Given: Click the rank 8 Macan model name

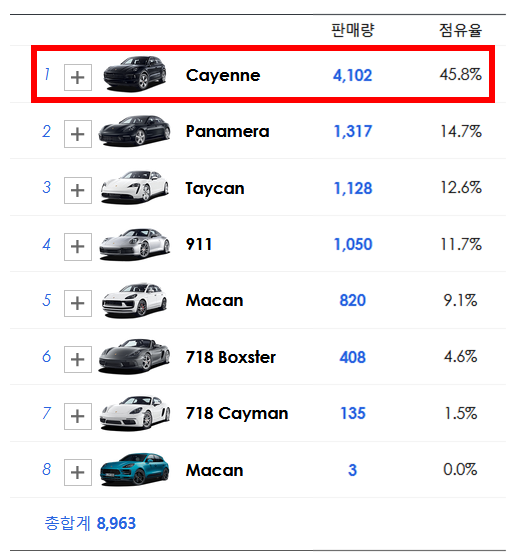Looking at the screenshot, I should coord(215,470).
